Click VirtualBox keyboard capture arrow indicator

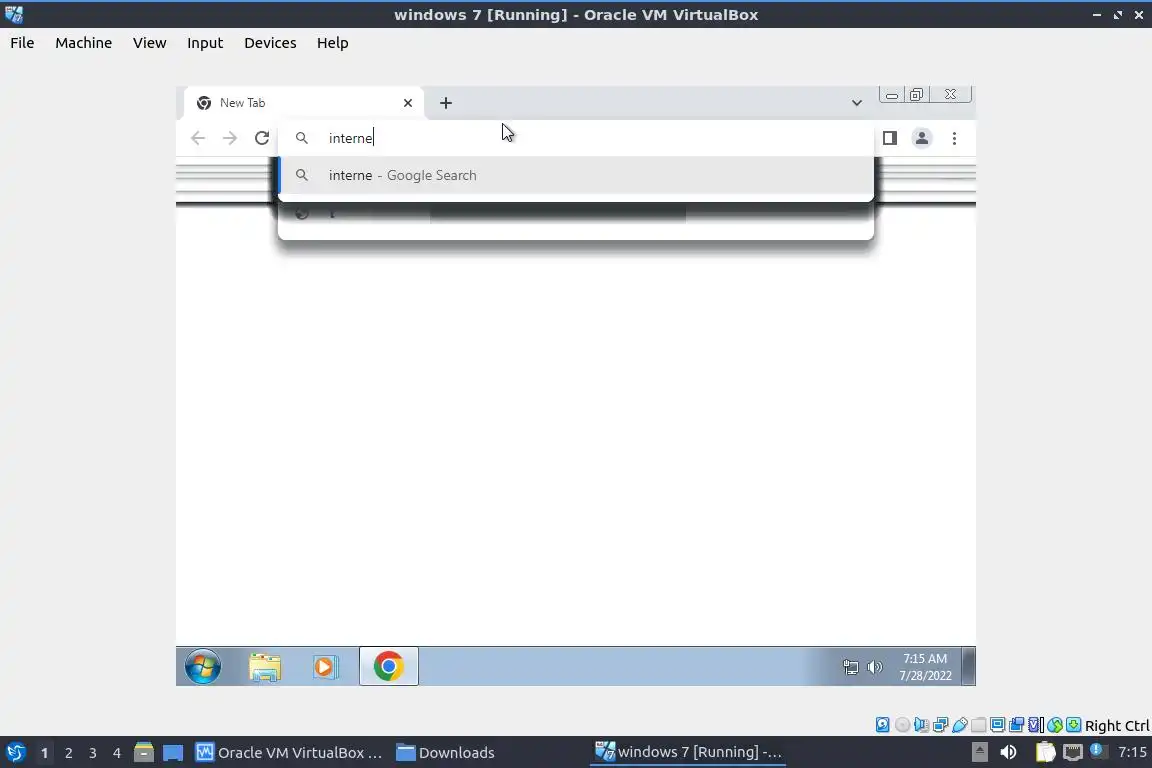[1073, 725]
